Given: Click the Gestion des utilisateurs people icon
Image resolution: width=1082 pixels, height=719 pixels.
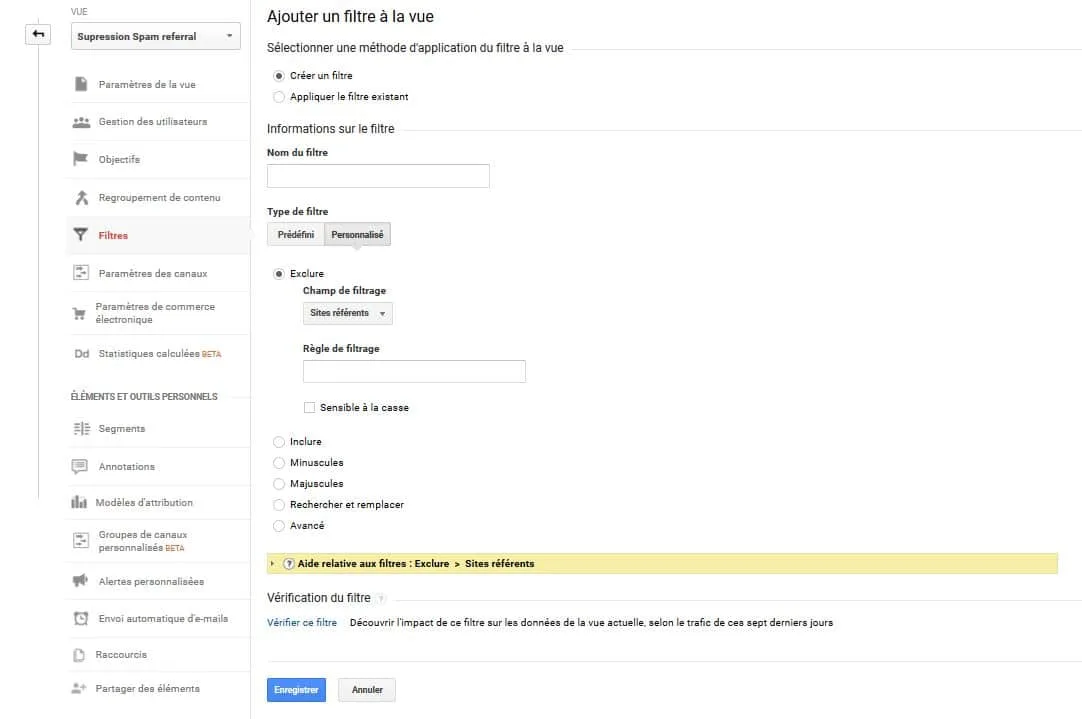Looking at the screenshot, I should click(x=81, y=122).
